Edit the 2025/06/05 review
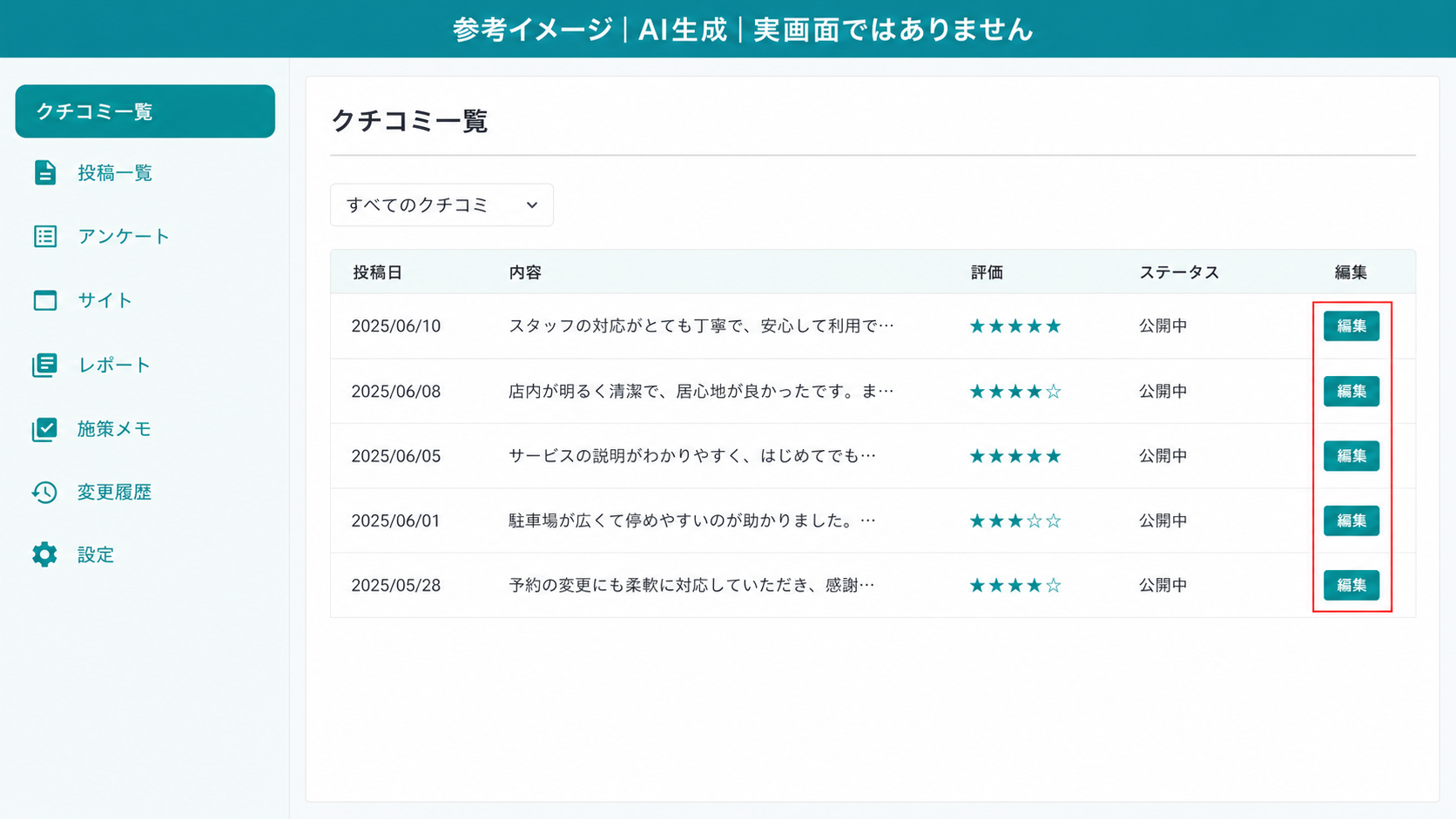Image resolution: width=1456 pixels, height=819 pixels. point(1352,455)
